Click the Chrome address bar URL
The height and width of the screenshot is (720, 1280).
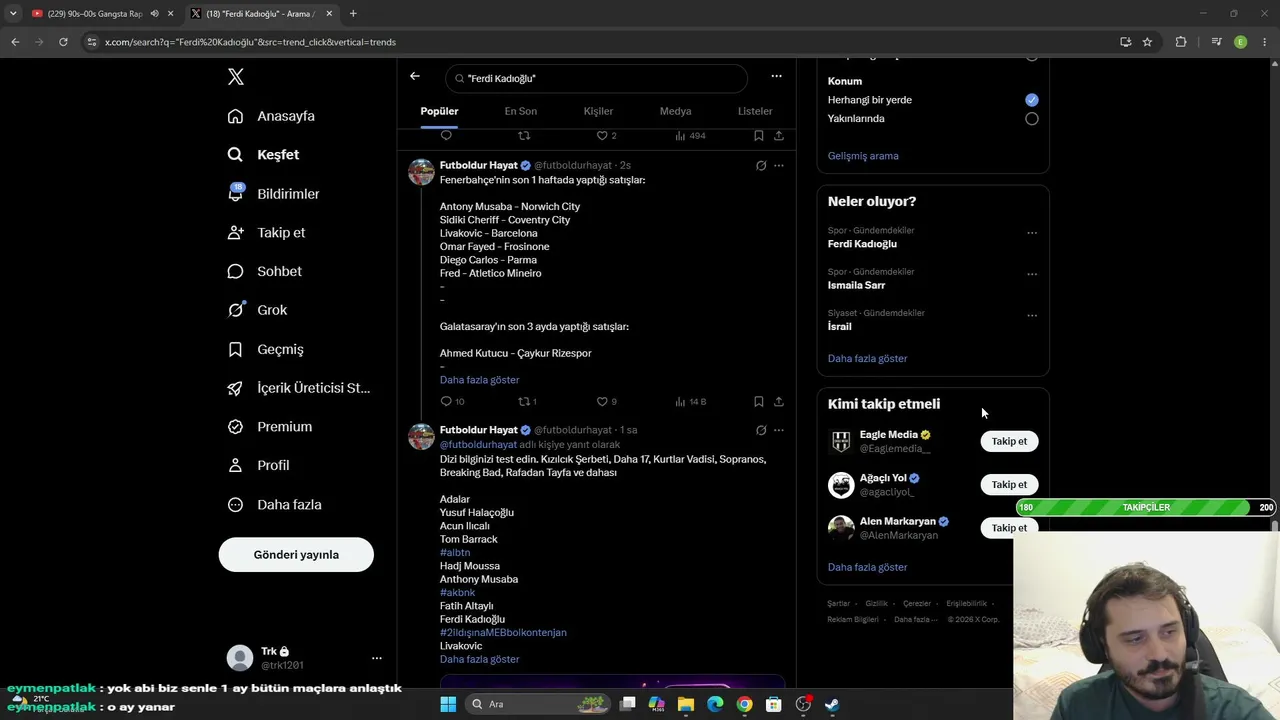[x=251, y=42]
